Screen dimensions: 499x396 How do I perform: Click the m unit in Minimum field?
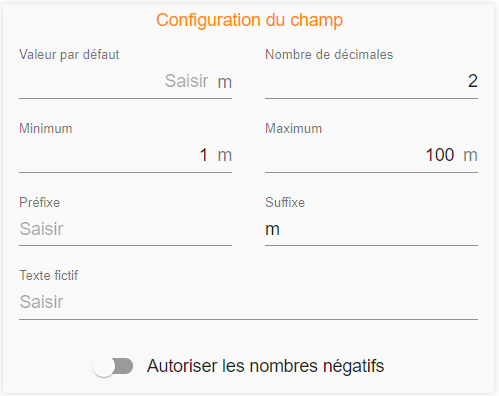[225, 156]
